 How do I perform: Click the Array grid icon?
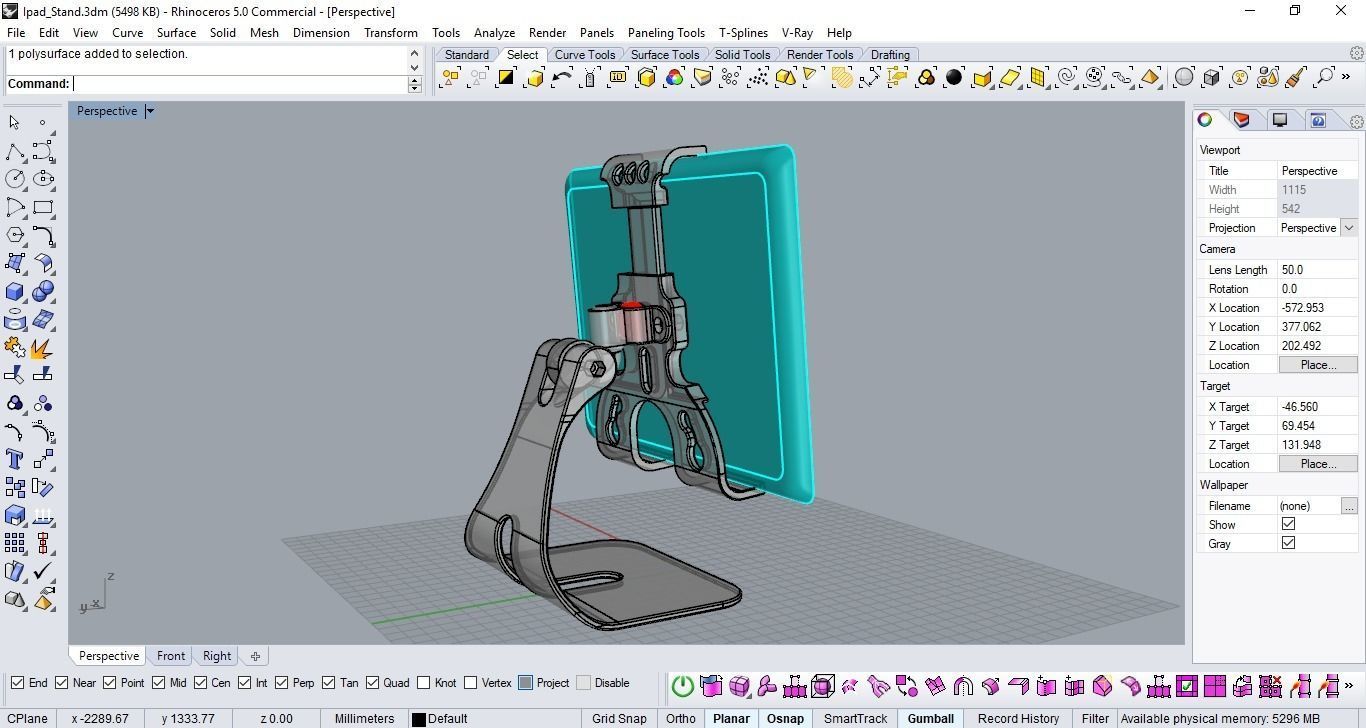click(x=15, y=543)
